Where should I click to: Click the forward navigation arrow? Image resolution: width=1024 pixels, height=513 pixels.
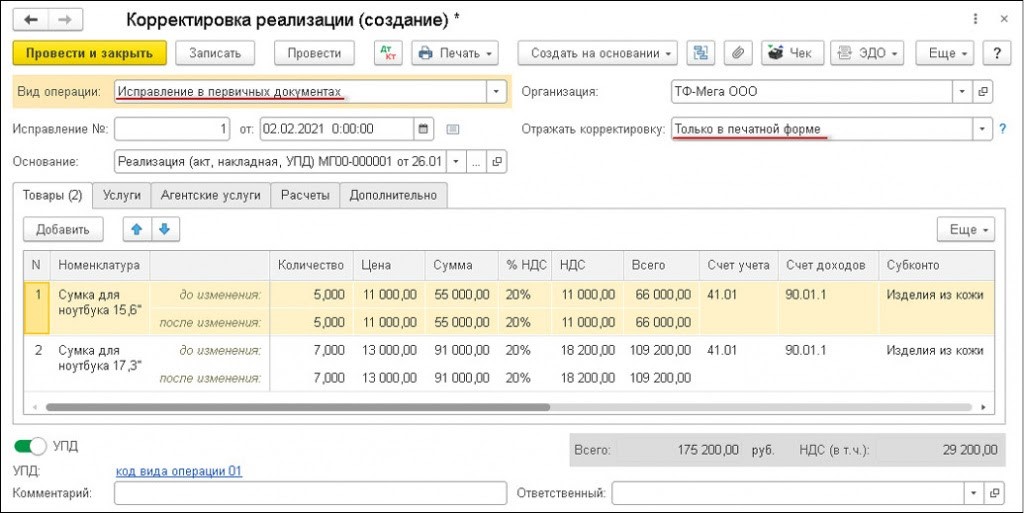point(64,19)
